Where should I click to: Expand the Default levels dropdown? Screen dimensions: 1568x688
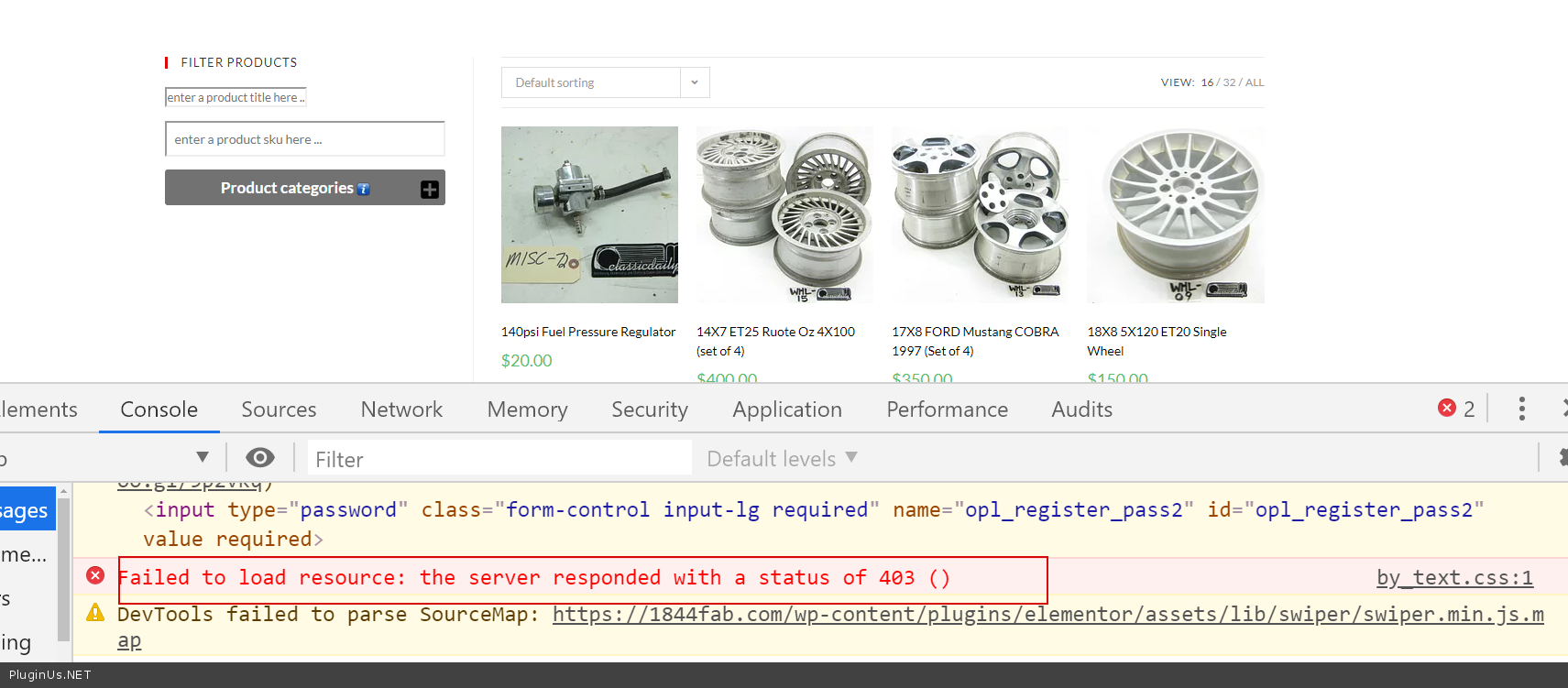coord(782,458)
